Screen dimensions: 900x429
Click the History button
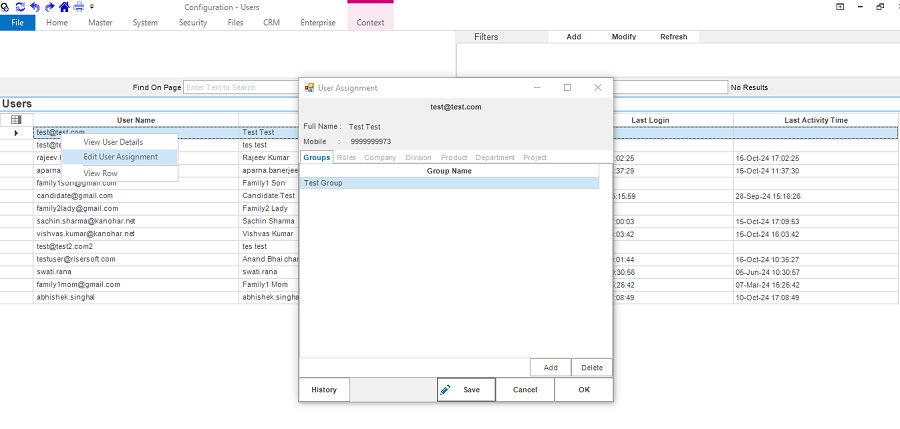coord(324,390)
